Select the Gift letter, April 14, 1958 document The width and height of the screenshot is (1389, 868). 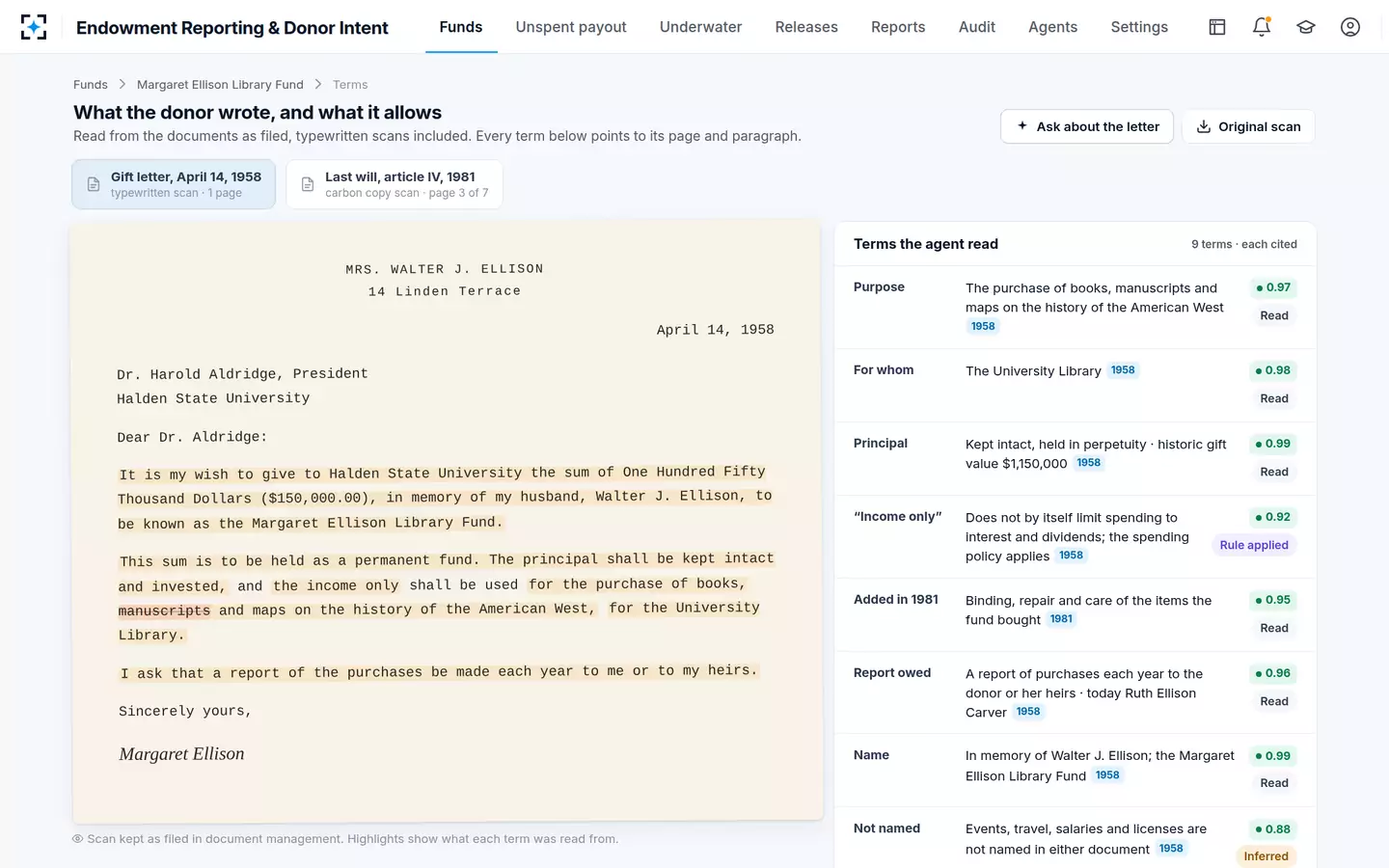click(174, 184)
